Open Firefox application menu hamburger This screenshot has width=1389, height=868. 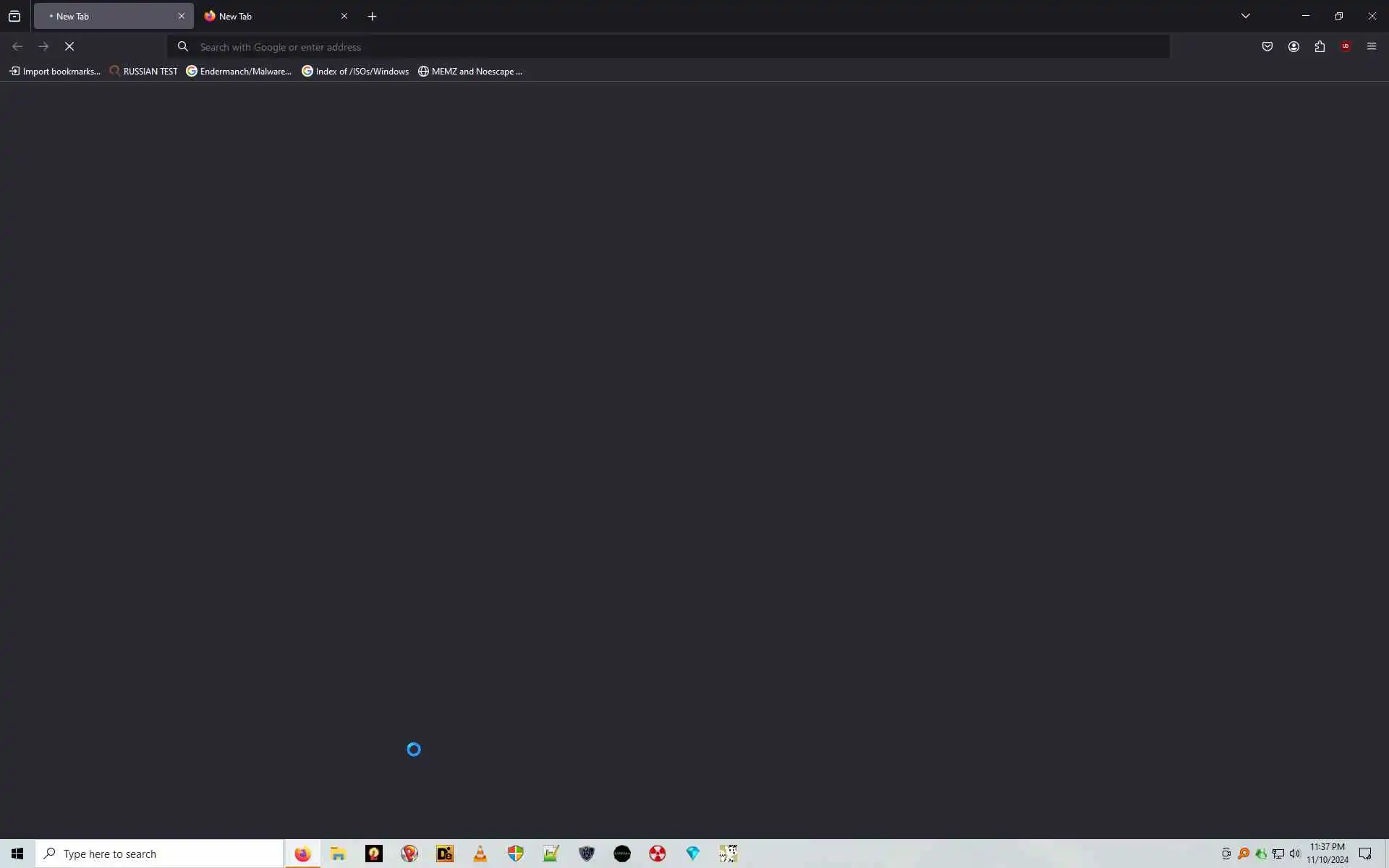1371,46
